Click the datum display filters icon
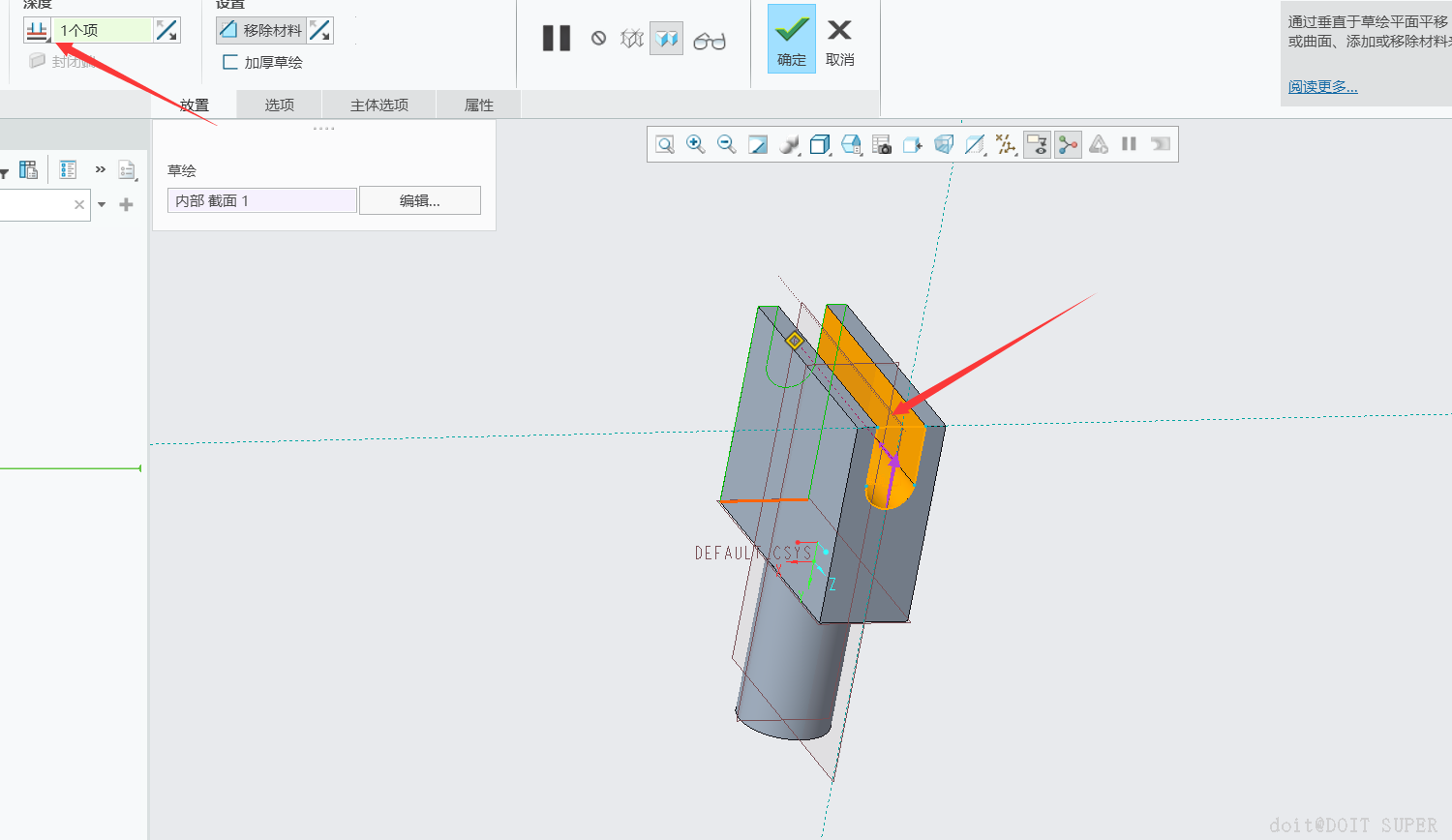 click(1006, 145)
